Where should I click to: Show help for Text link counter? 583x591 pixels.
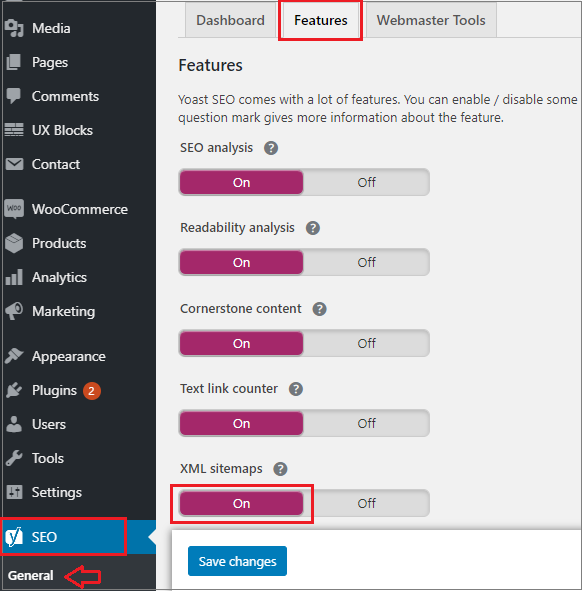296,389
